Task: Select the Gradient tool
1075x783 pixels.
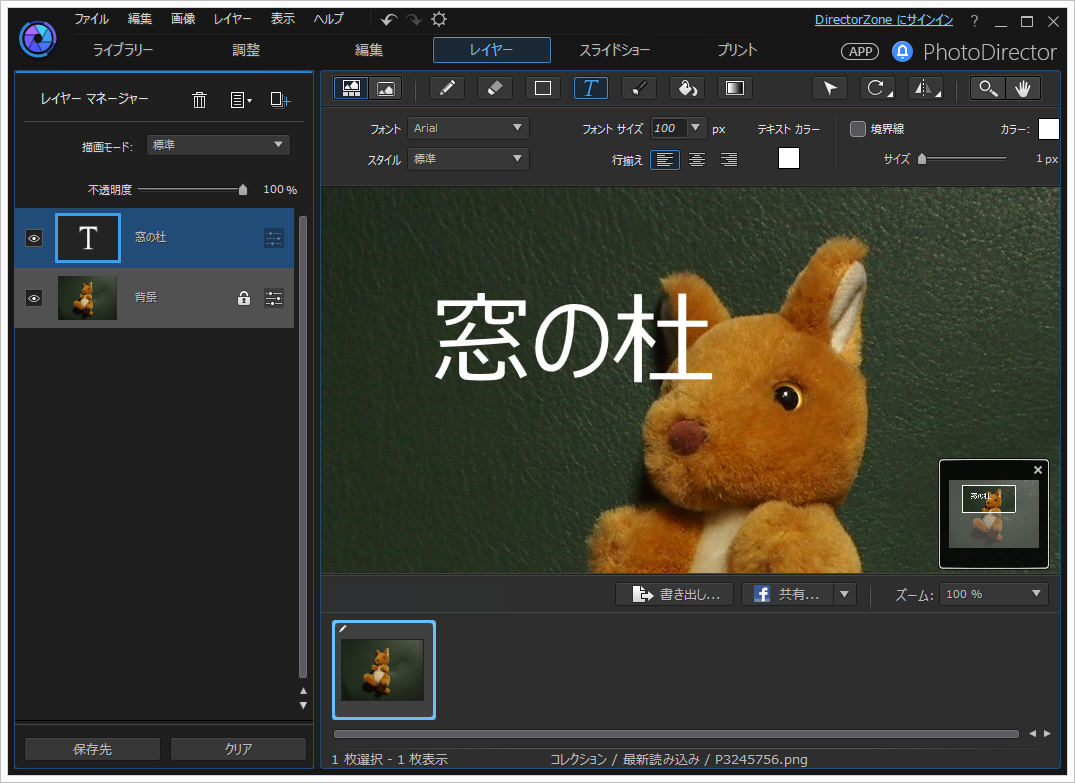Action: (734, 88)
